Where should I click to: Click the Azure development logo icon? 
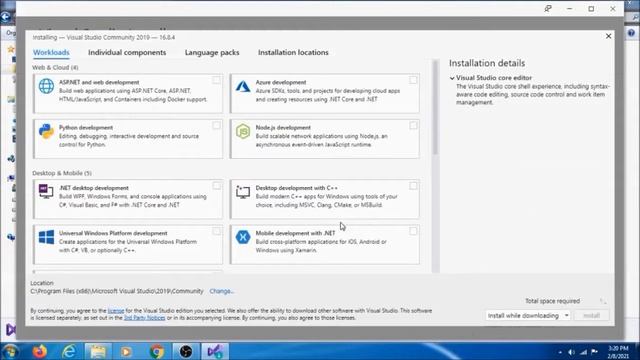(243, 87)
